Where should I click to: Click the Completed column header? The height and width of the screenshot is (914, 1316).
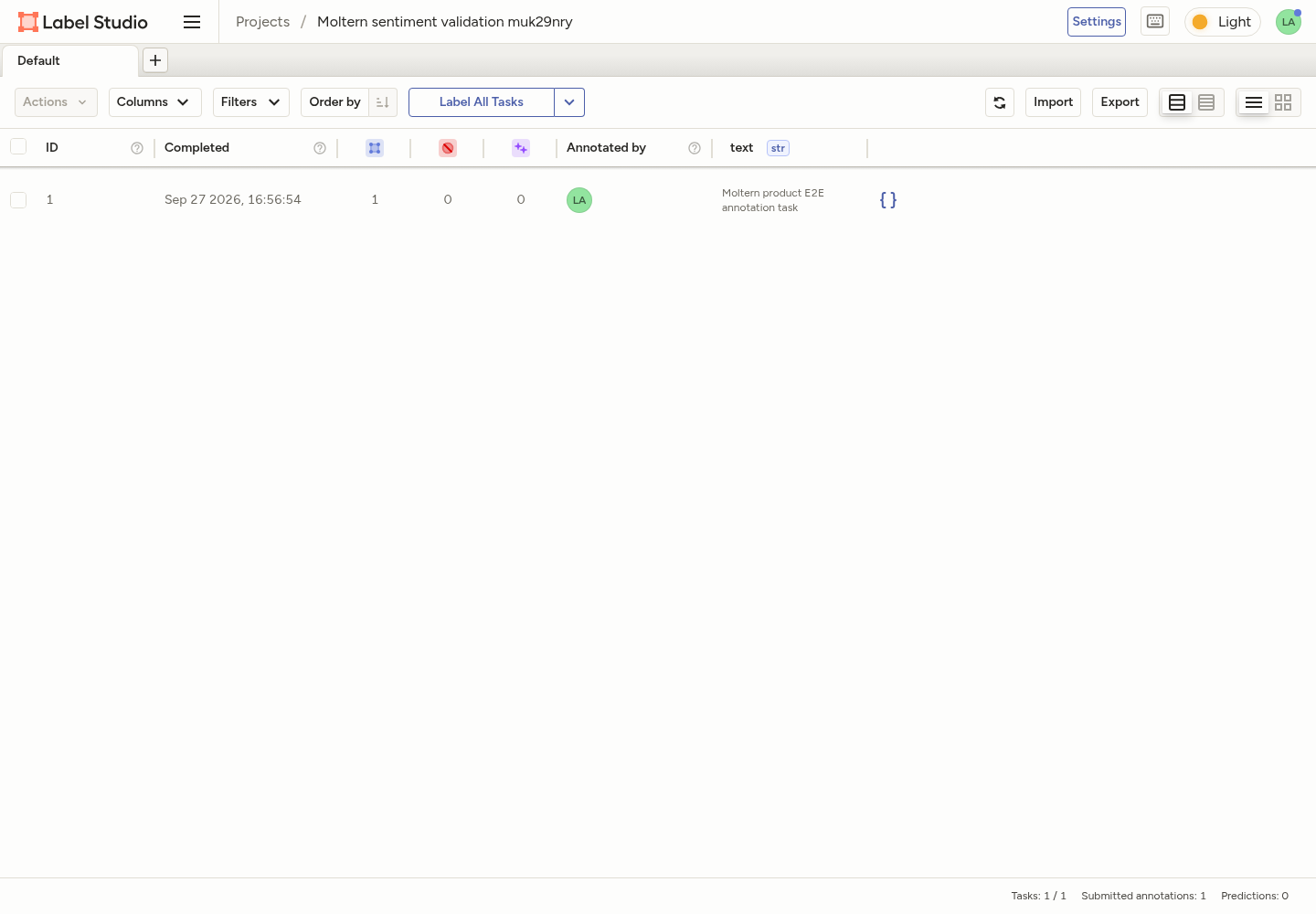coord(196,148)
